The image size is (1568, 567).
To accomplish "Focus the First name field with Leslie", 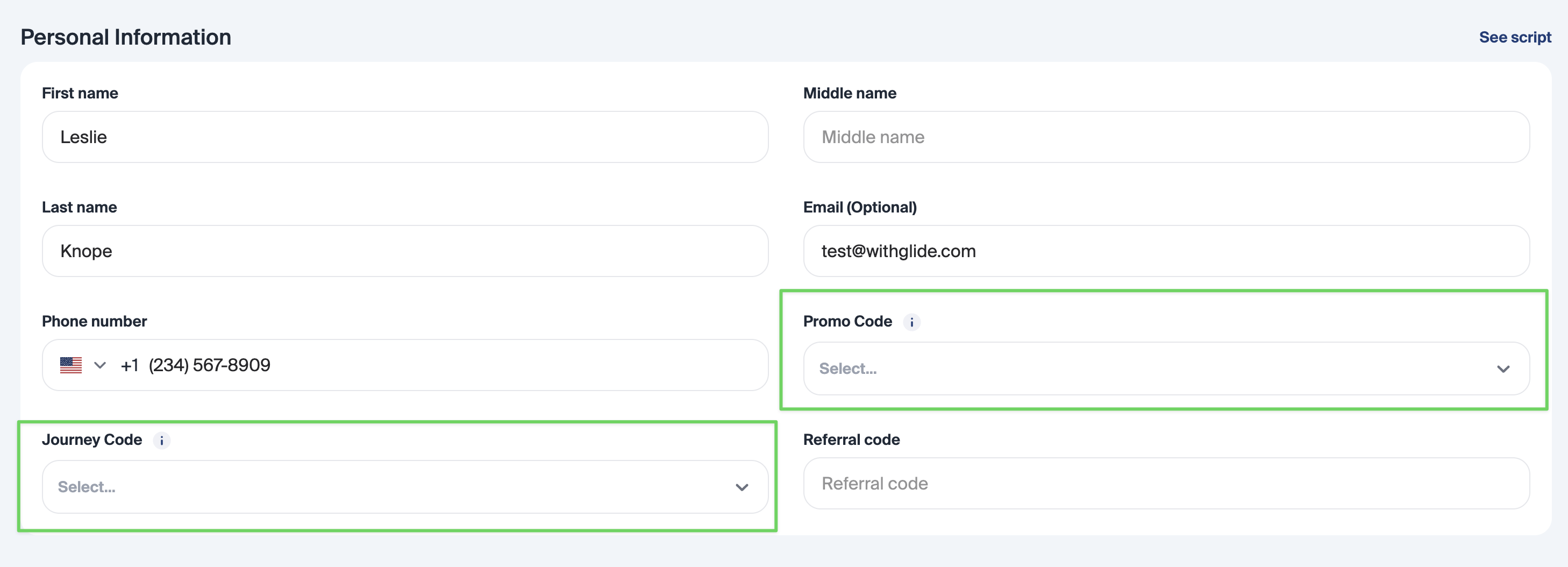I will click(x=405, y=137).
